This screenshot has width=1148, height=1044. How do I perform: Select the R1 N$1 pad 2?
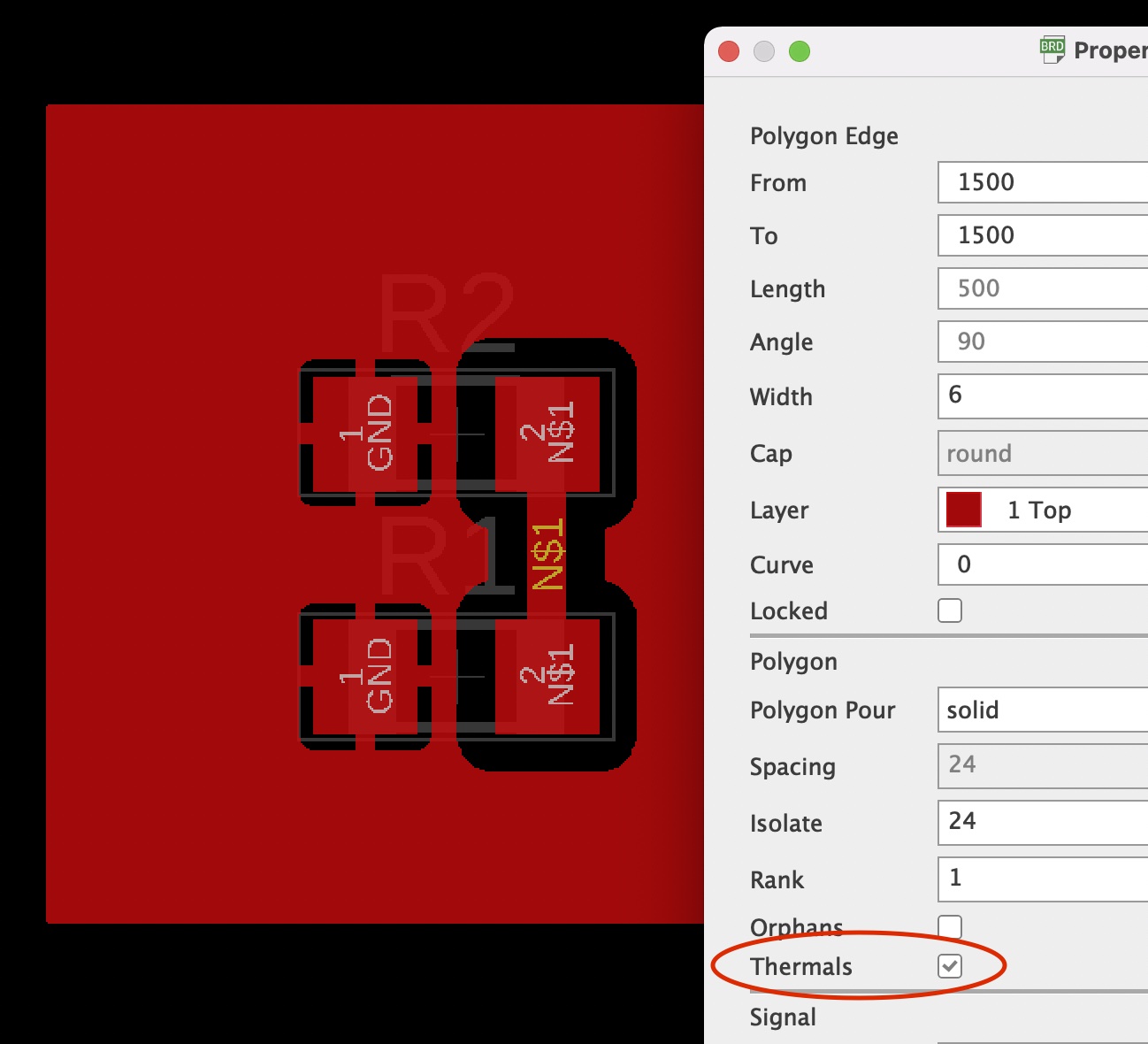pyautogui.click(x=547, y=675)
